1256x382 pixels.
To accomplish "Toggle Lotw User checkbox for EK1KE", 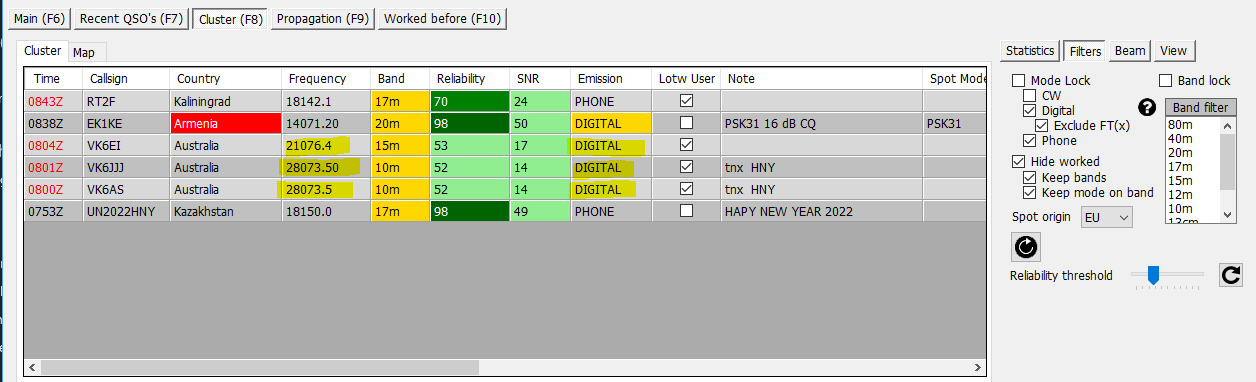I will click(x=686, y=123).
